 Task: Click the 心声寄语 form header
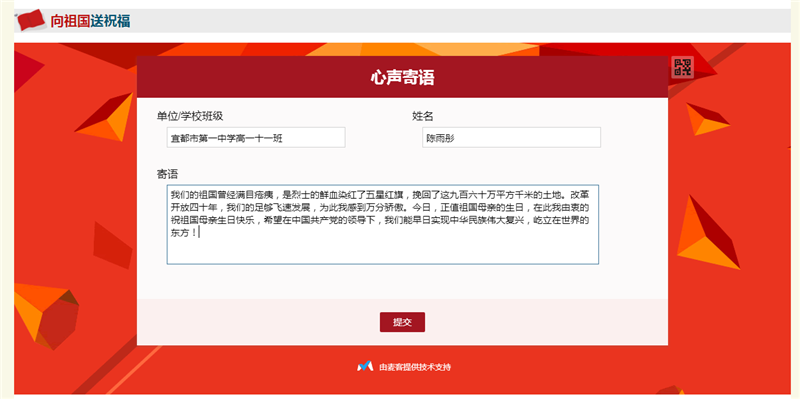click(x=402, y=78)
